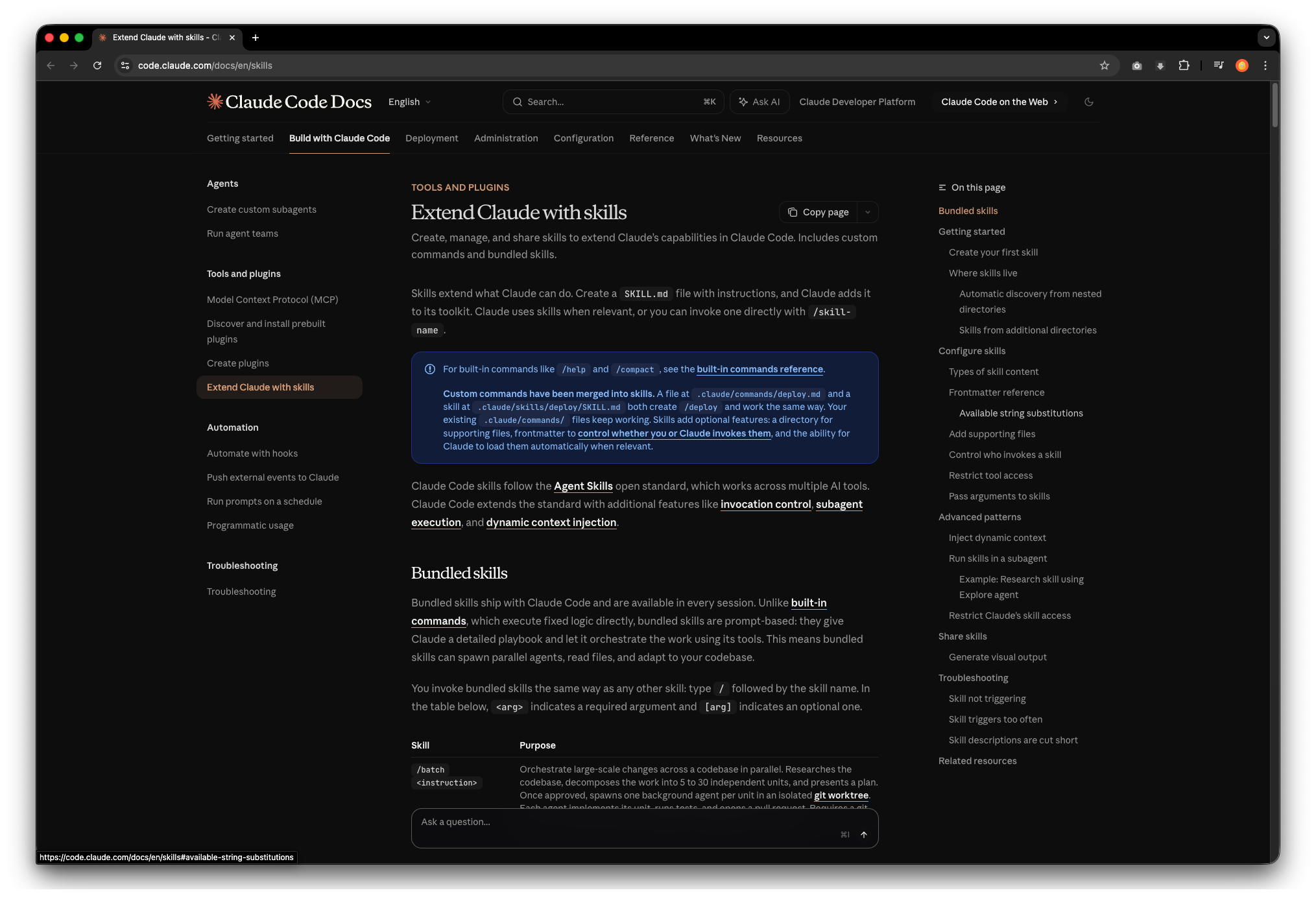Follow the dynamic context injection link
1316x912 pixels.
551,522
